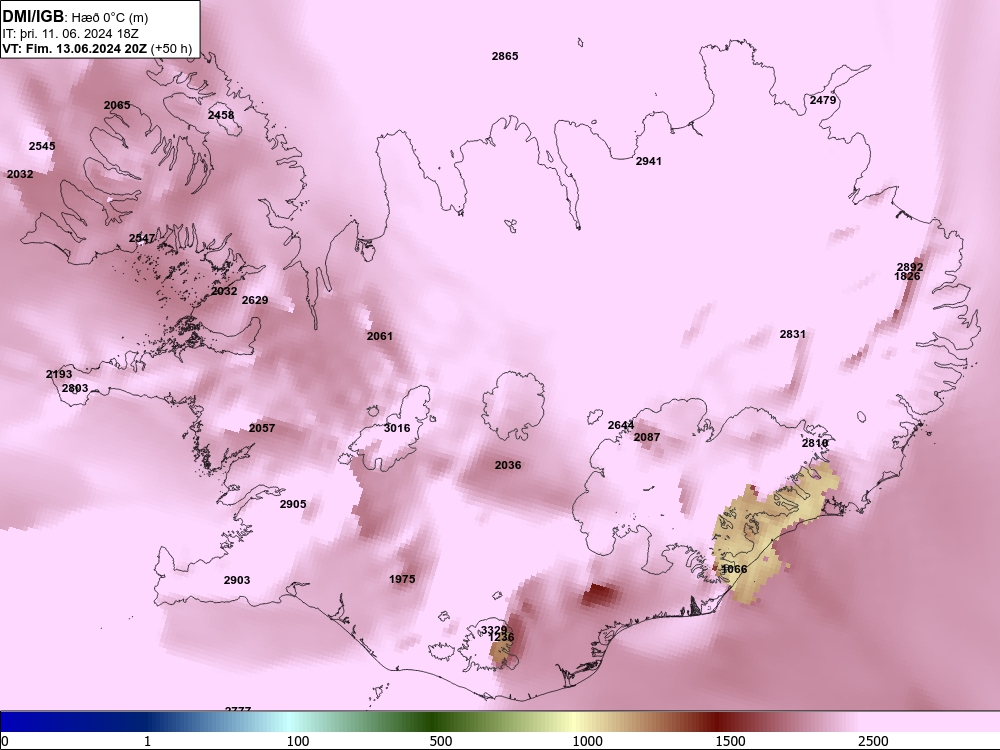Click the map value 2803
The width and height of the screenshot is (1000, 750).
coord(75,388)
